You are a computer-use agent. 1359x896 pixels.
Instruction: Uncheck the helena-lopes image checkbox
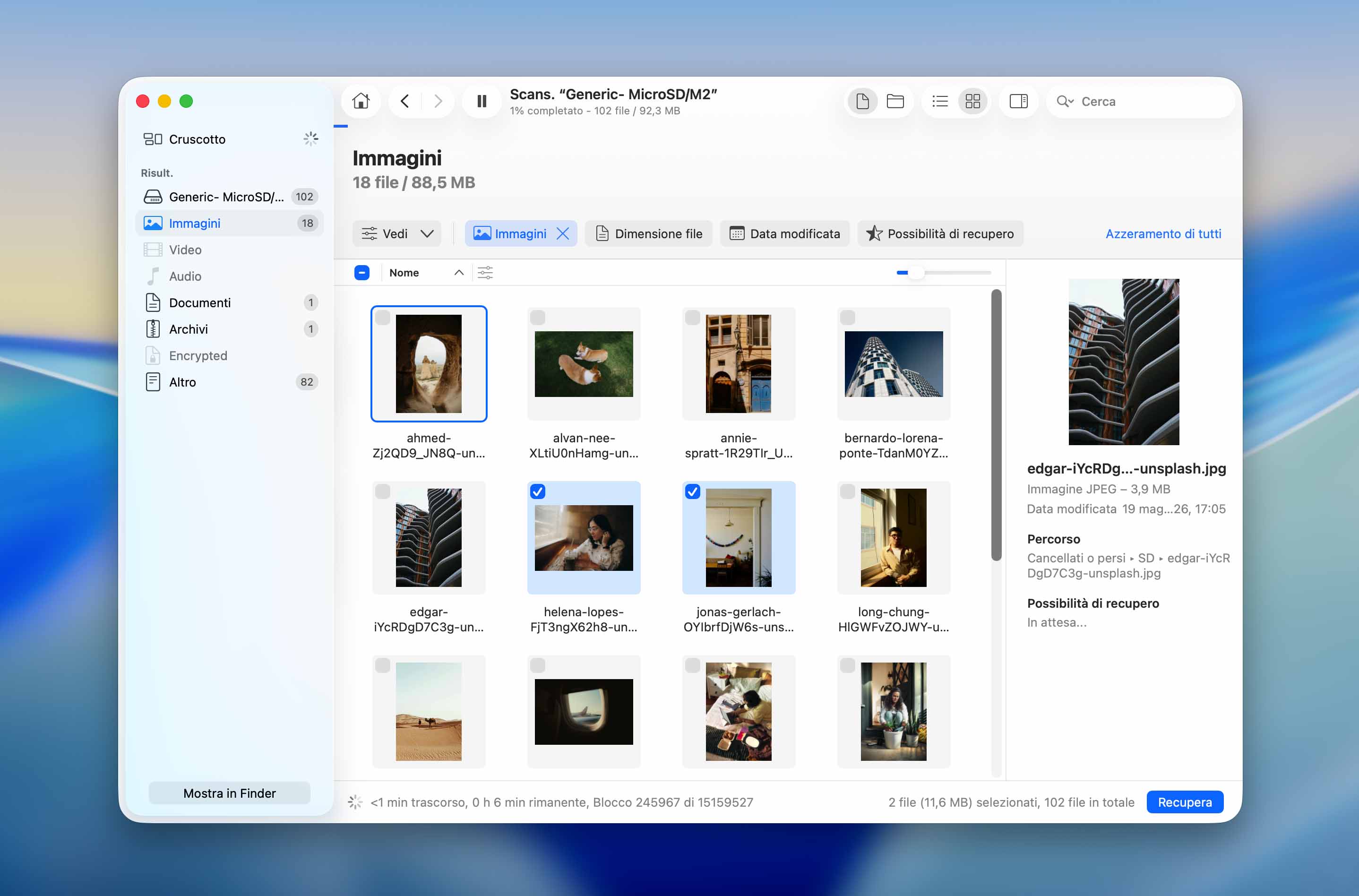538,491
